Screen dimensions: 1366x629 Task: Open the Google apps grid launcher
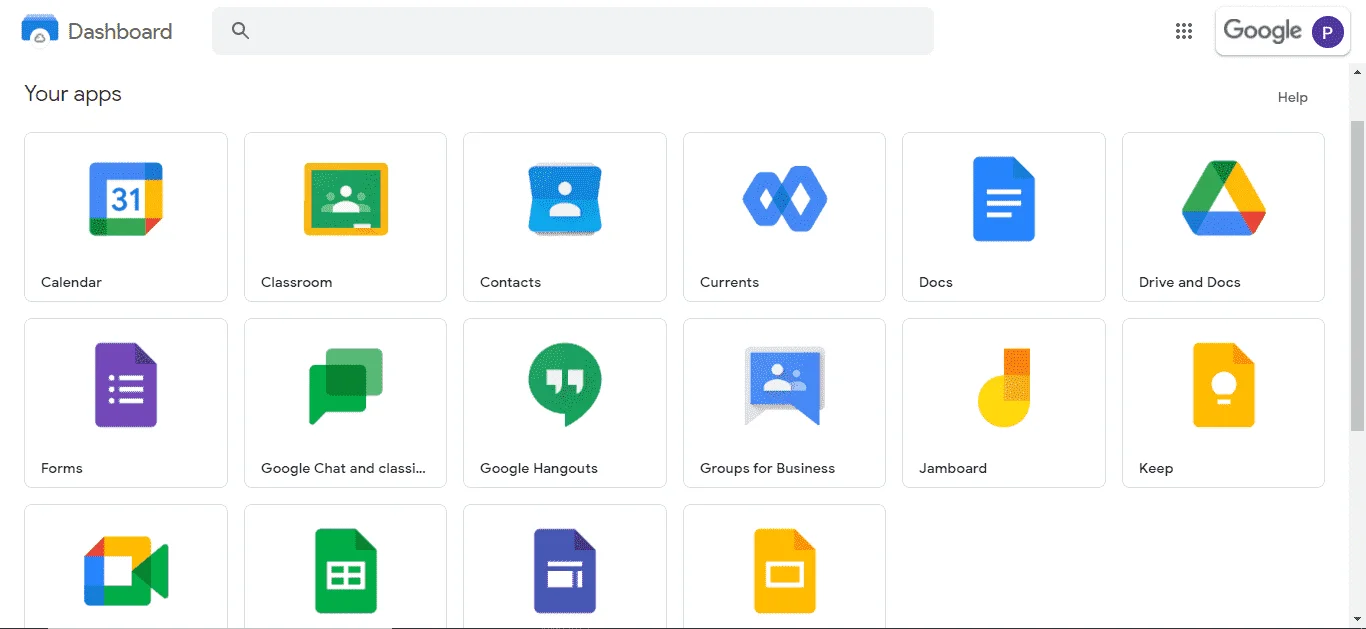tap(1184, 31)
